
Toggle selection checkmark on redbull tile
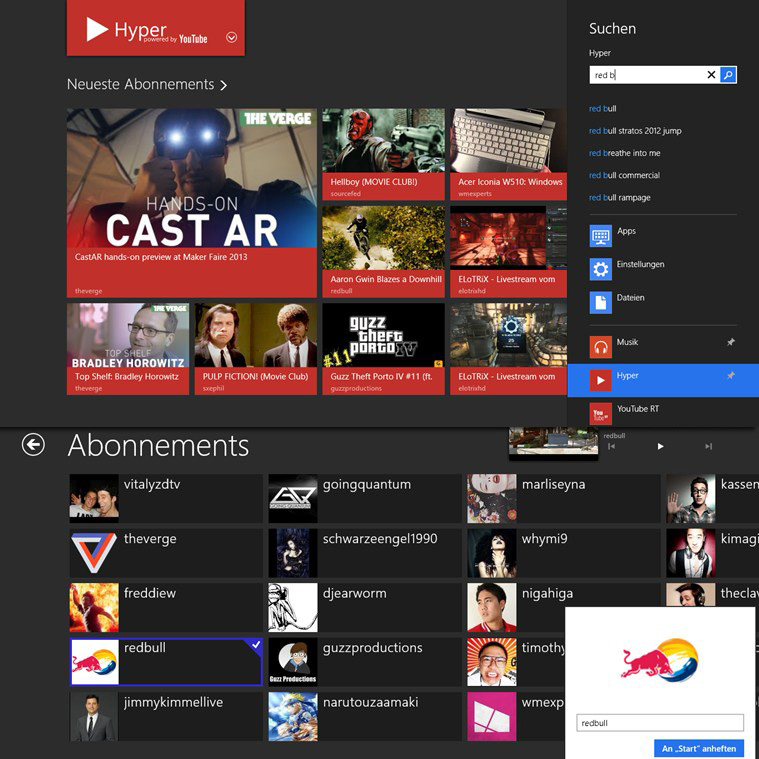click(256, 644)
